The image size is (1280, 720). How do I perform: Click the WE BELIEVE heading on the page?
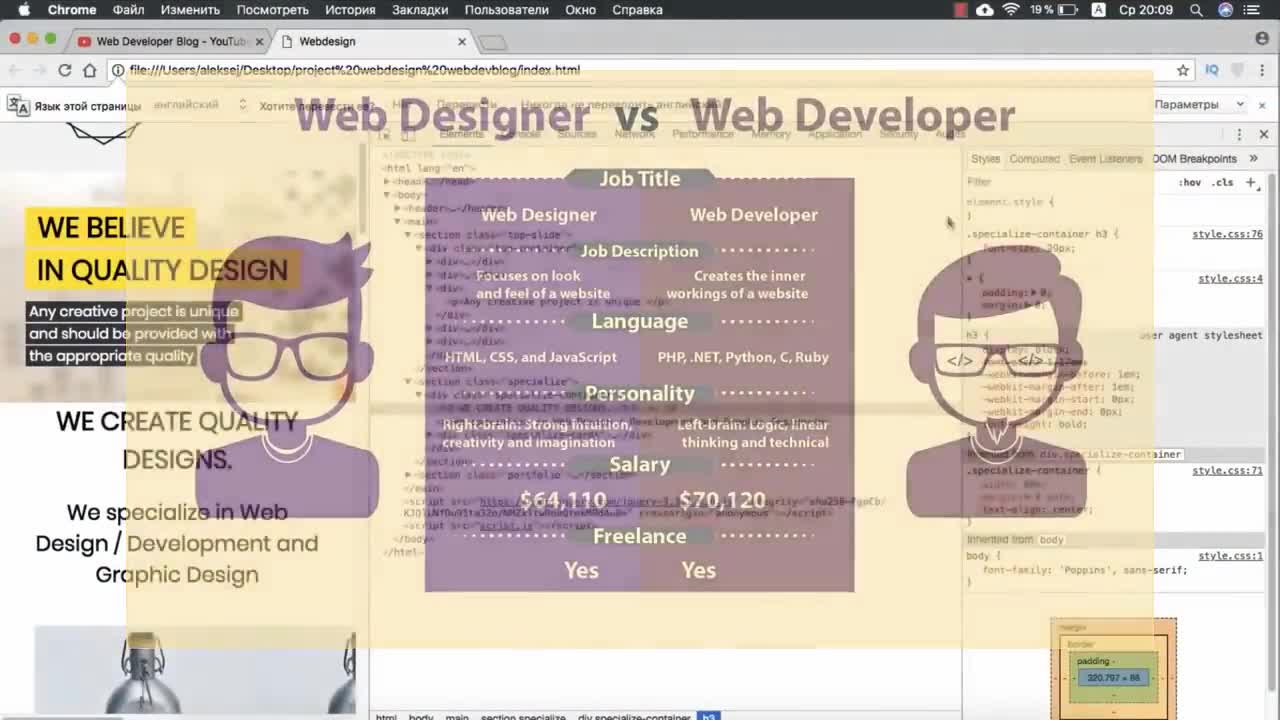[111, 227]
